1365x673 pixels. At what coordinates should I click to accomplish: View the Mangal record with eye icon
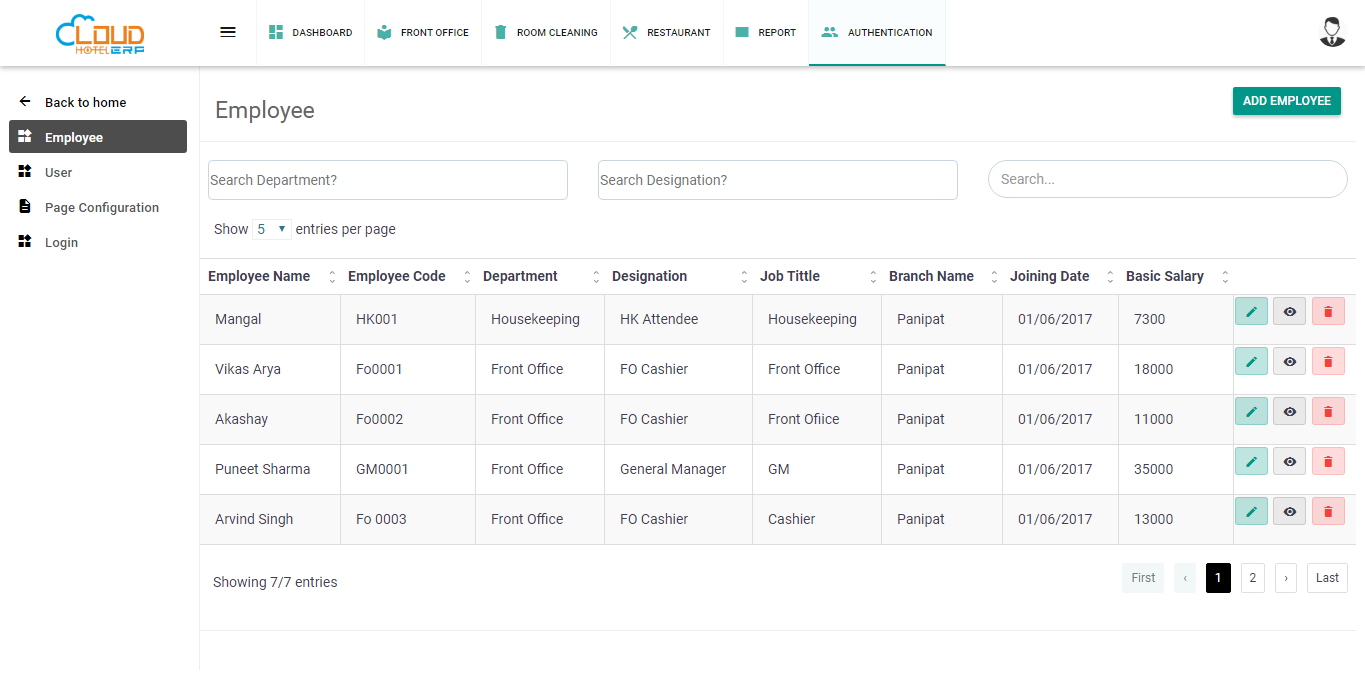tap(1289, 312)
